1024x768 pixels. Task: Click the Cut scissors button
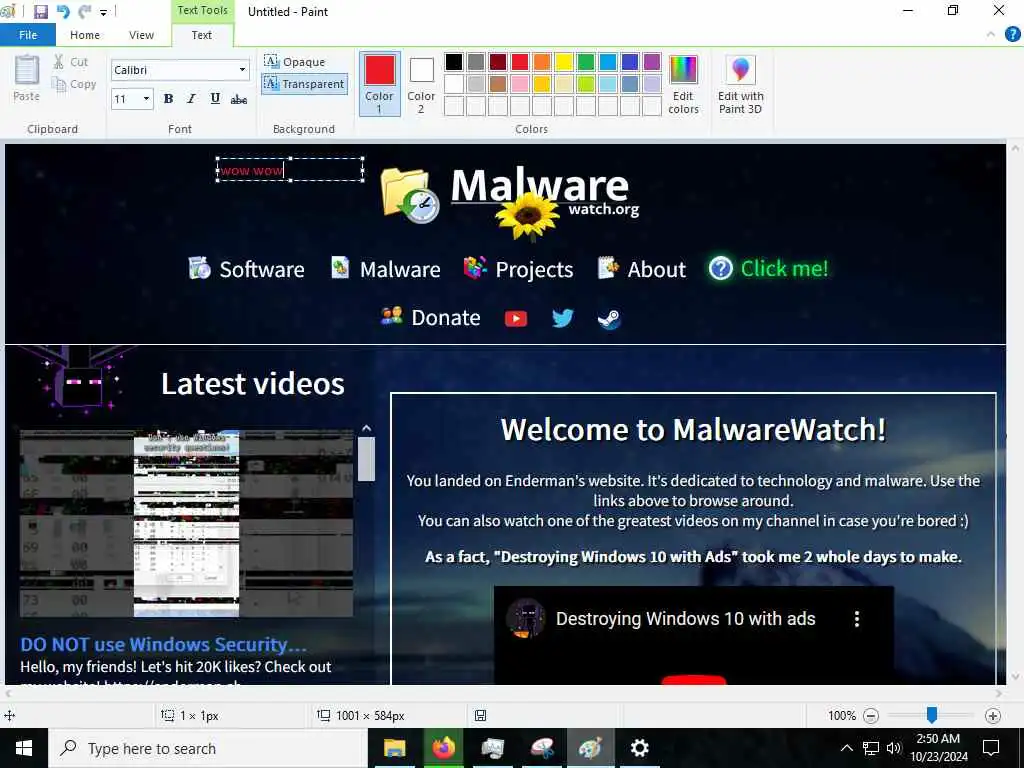(x=71, y=62)
